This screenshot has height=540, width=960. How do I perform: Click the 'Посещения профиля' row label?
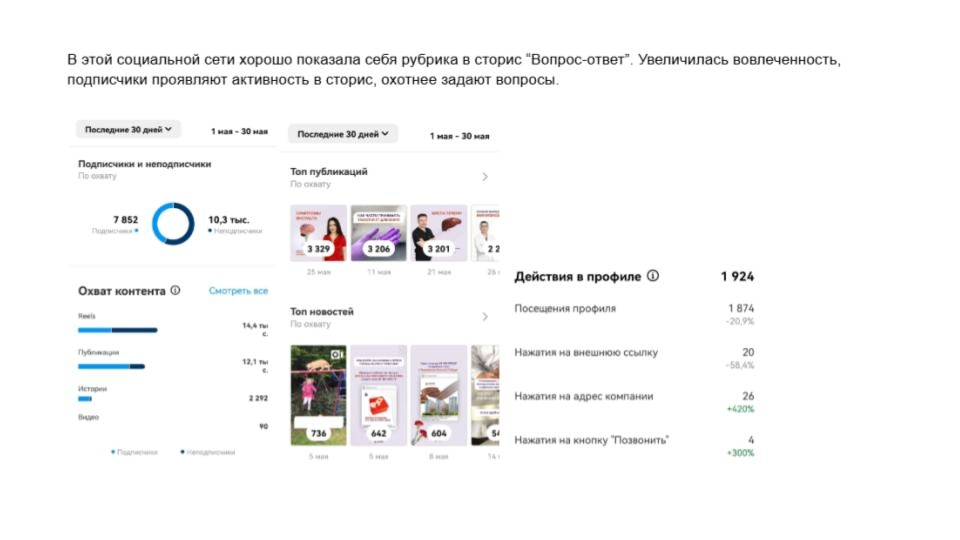click(x=565, y=309)
